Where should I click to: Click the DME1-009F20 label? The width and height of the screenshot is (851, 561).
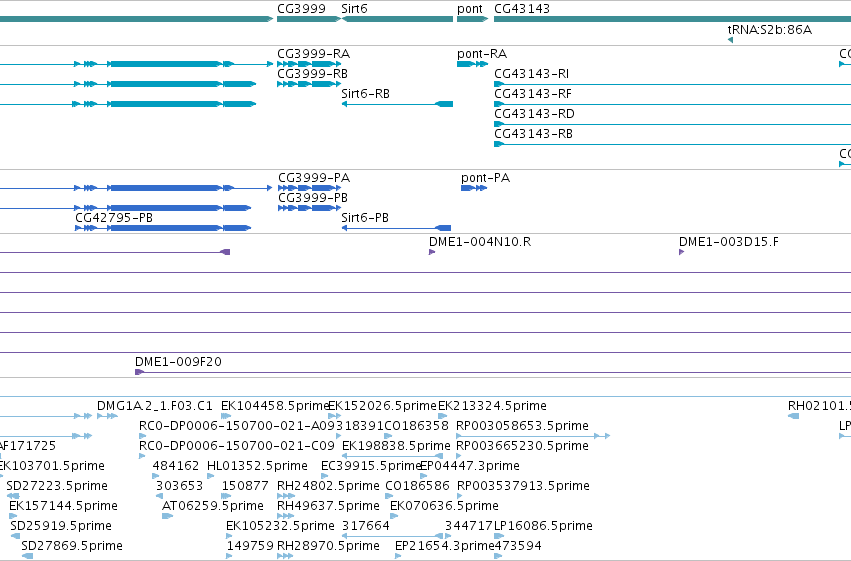(178, 362)
